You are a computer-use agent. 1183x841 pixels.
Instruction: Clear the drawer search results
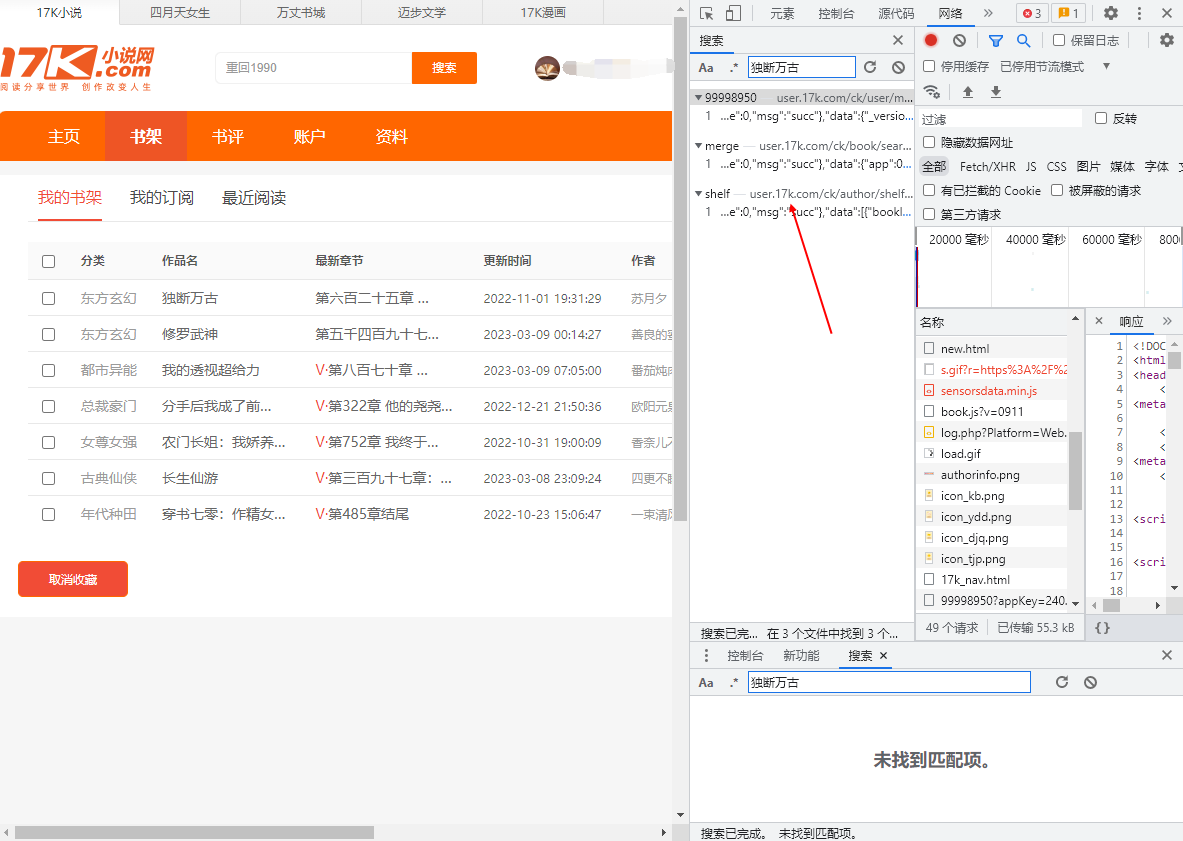point(1090,682)
